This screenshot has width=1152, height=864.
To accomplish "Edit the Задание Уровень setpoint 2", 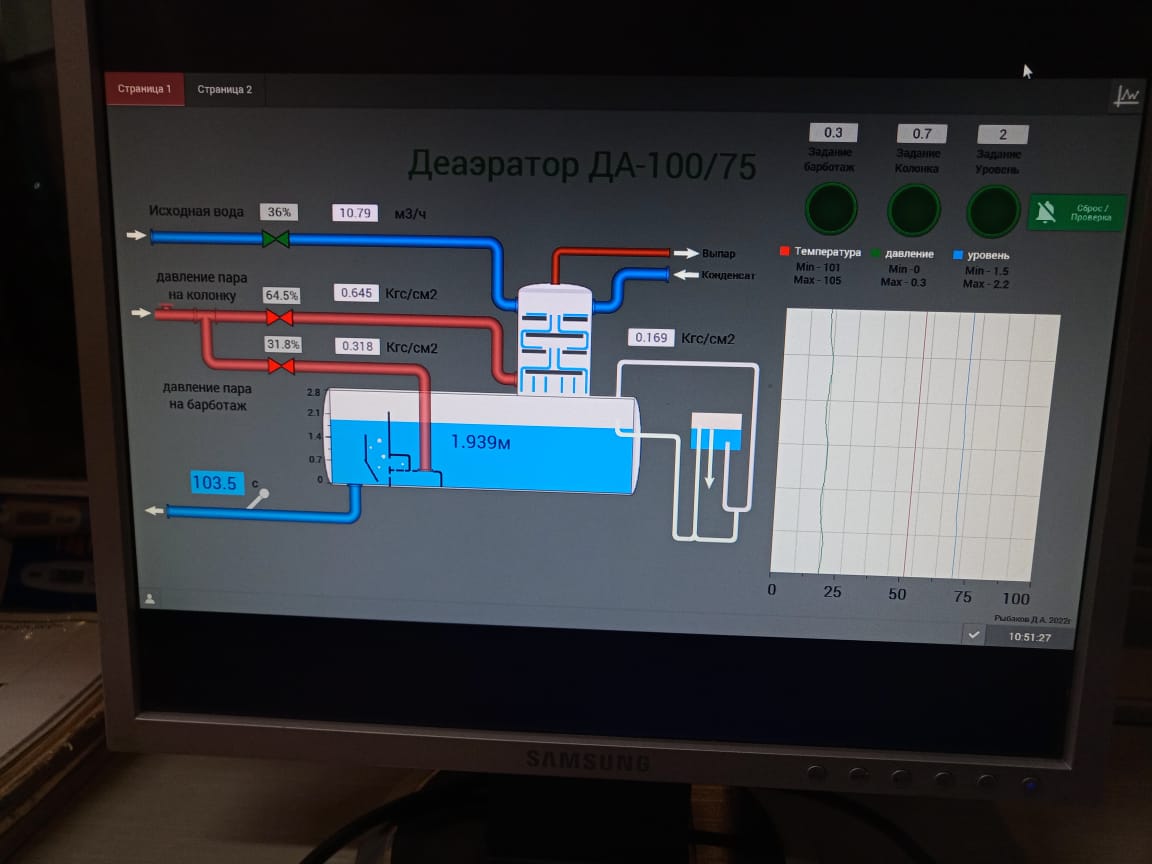I will pos(1002,134).
